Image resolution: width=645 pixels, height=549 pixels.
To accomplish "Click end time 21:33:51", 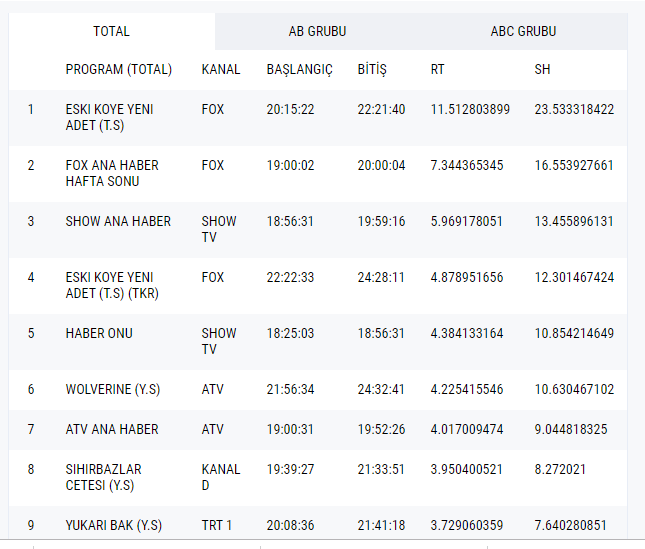I will click(x=381, y=469).
